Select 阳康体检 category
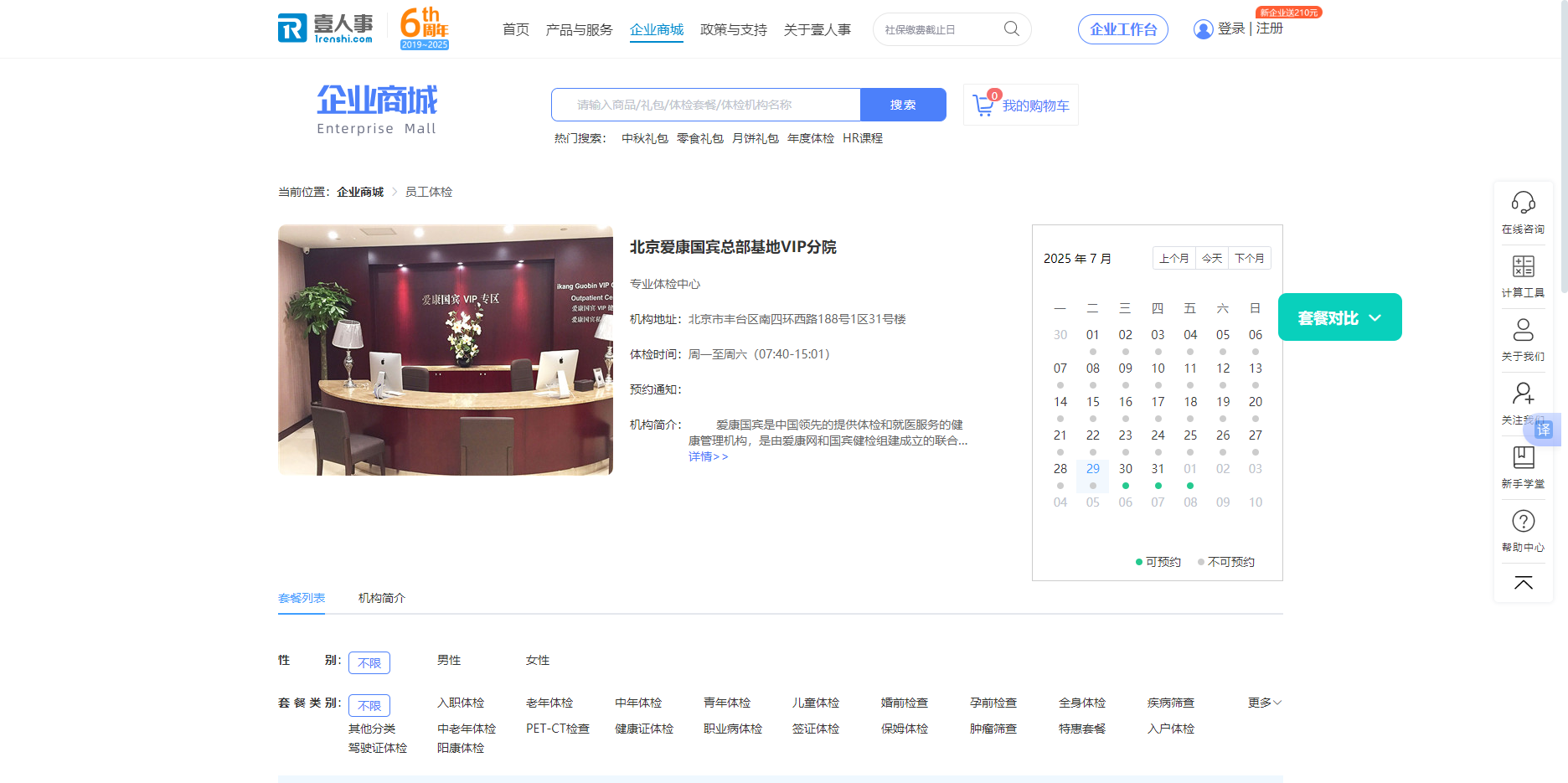The height and width of the screenshot is (783, 1568). pyautogui.click(x=461, y=749)
